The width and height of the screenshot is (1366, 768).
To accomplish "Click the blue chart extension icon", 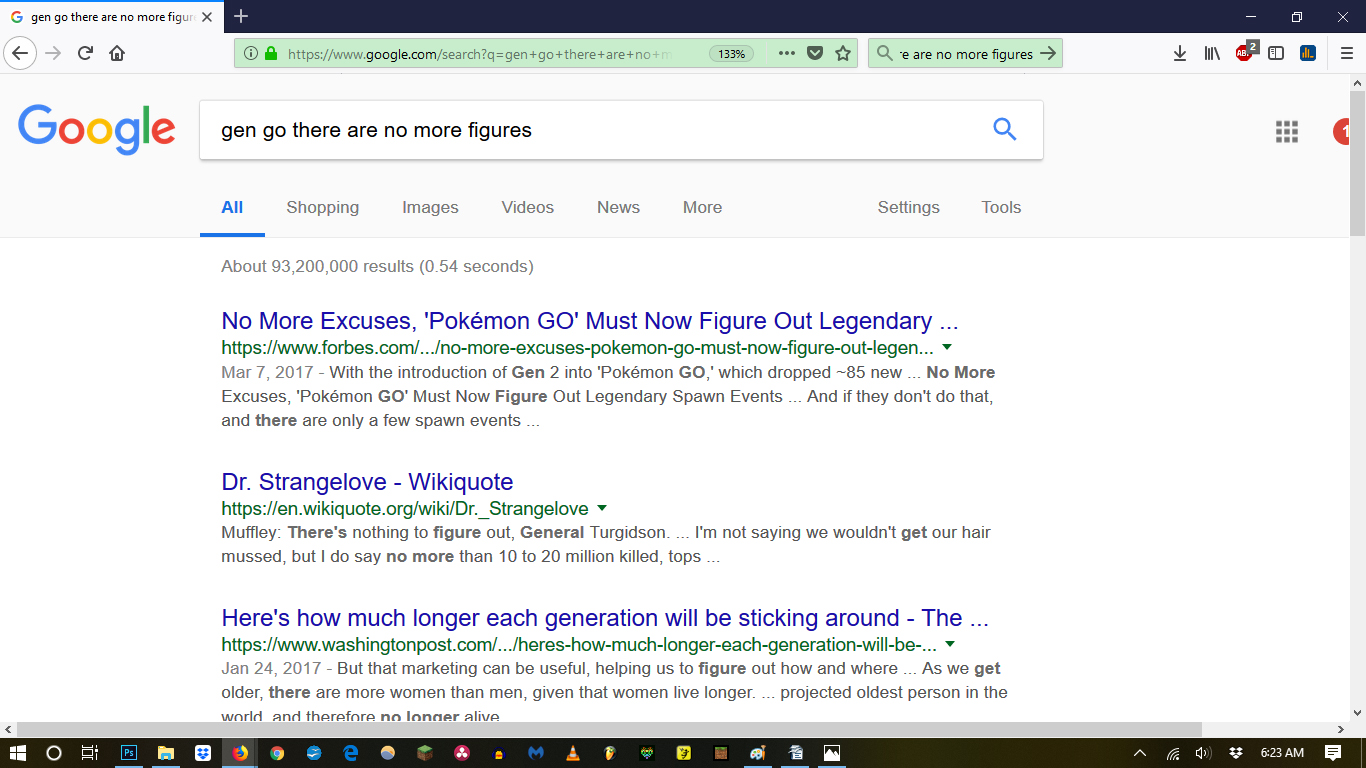I will pyautogui.click(x=1308, y=54).
